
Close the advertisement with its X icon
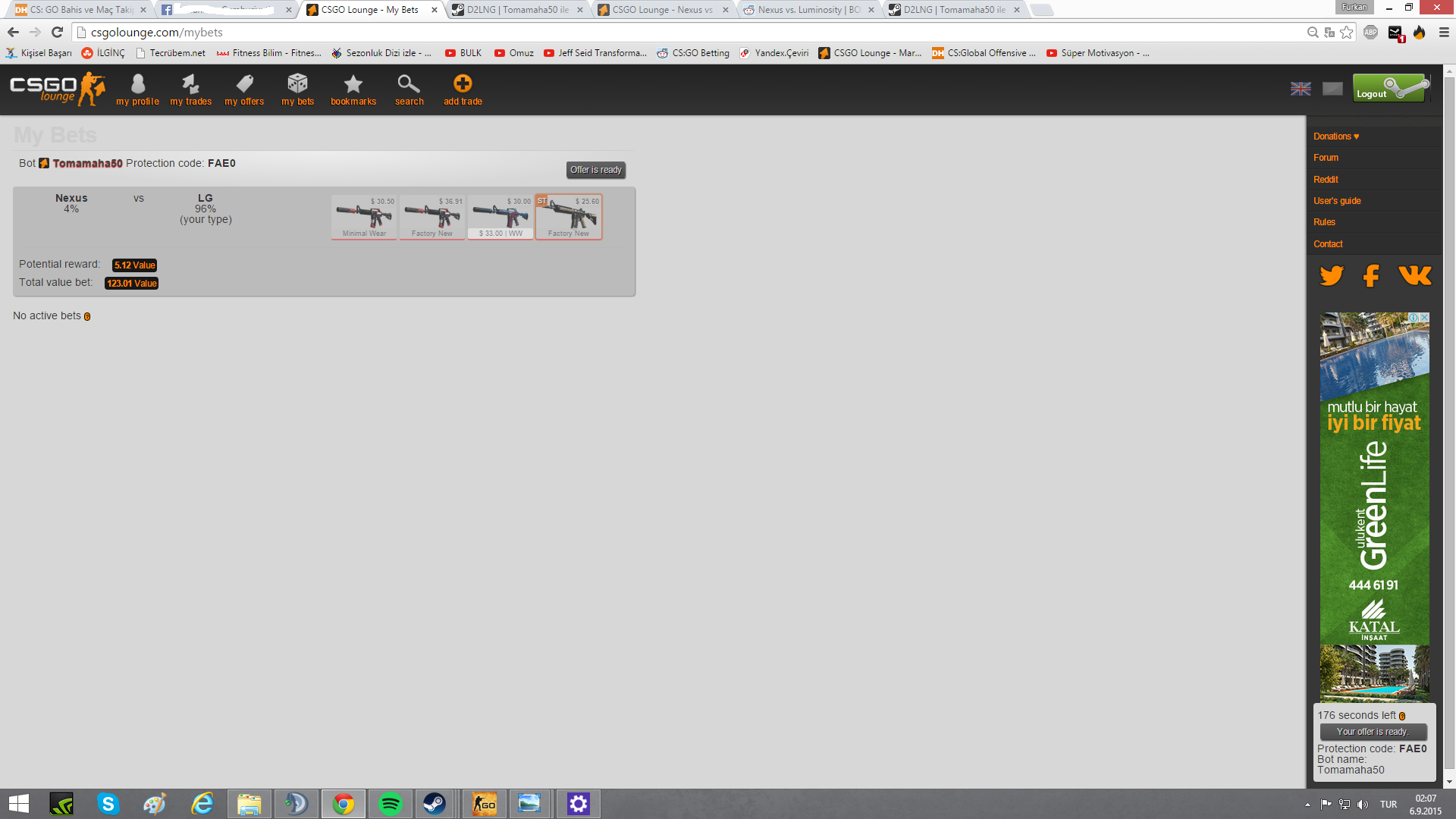click(1424, 318)
